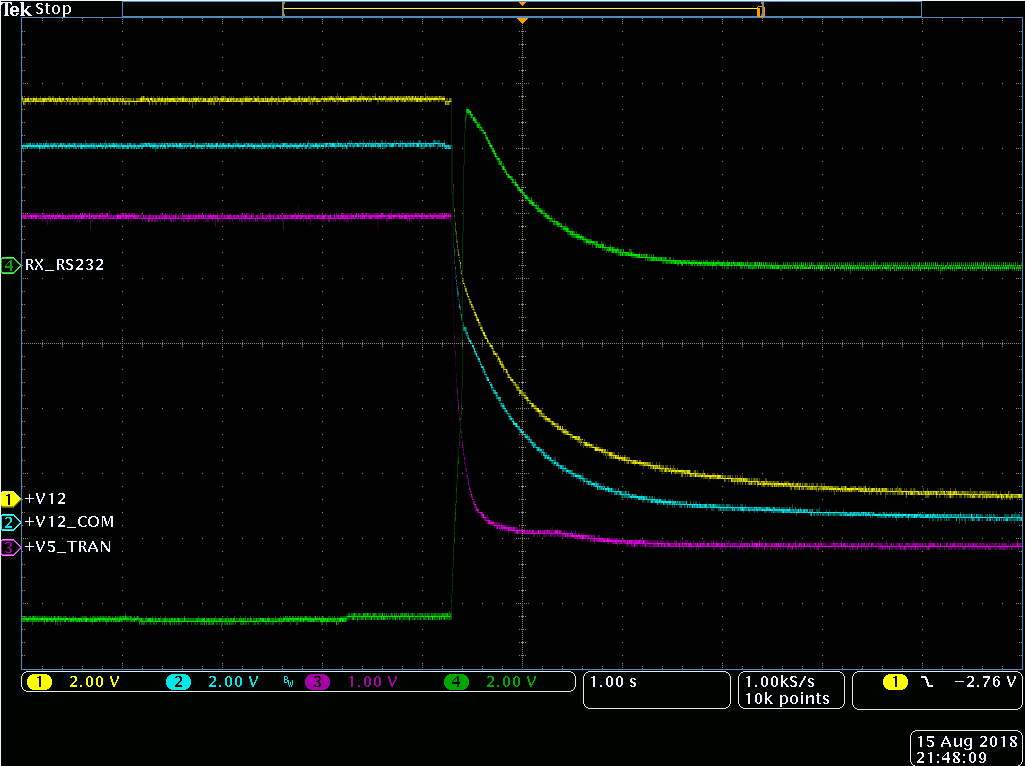This screenshot has width=1025, height=766.
Task: Click the Tek Stop acquisition status
Action: coord(37,9)
